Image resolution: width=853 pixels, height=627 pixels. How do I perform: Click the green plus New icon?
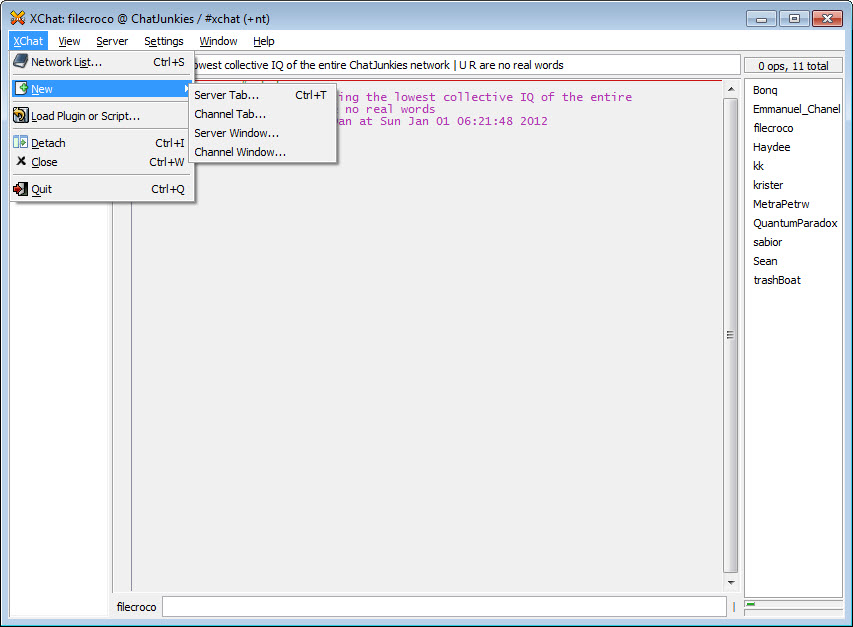coord(21,88)
